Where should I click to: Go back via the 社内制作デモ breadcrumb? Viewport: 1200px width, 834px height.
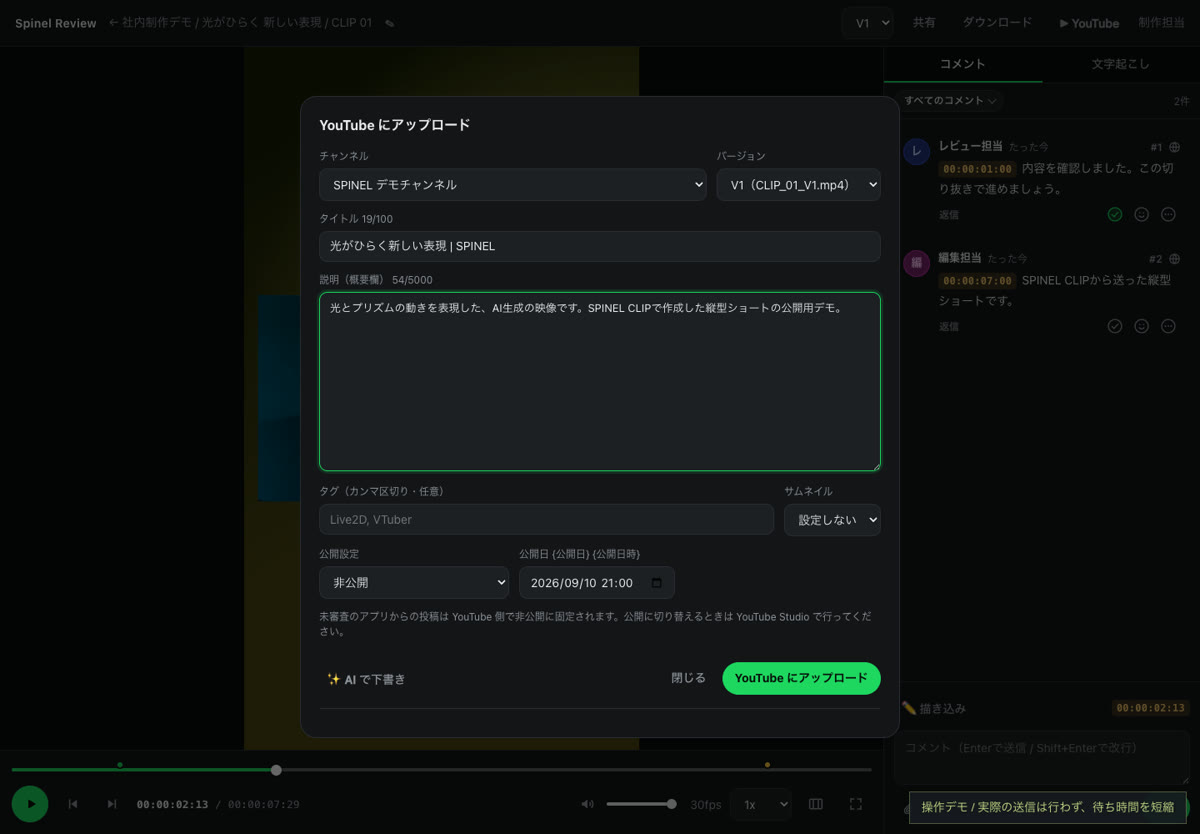pos(150,22)
